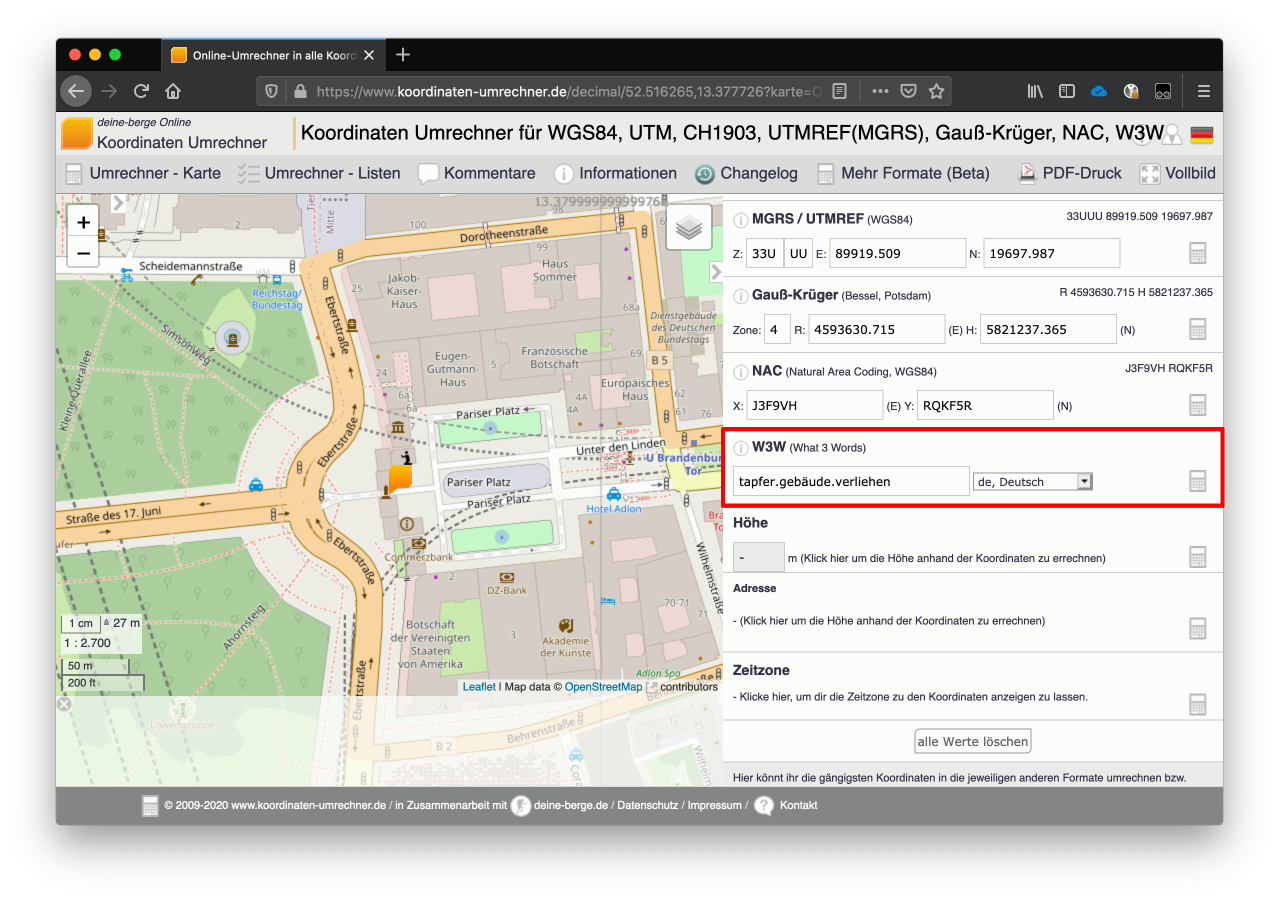Screen dimensions: 1279x899
Task: Open the browser Library icon
Action: 1035,91
